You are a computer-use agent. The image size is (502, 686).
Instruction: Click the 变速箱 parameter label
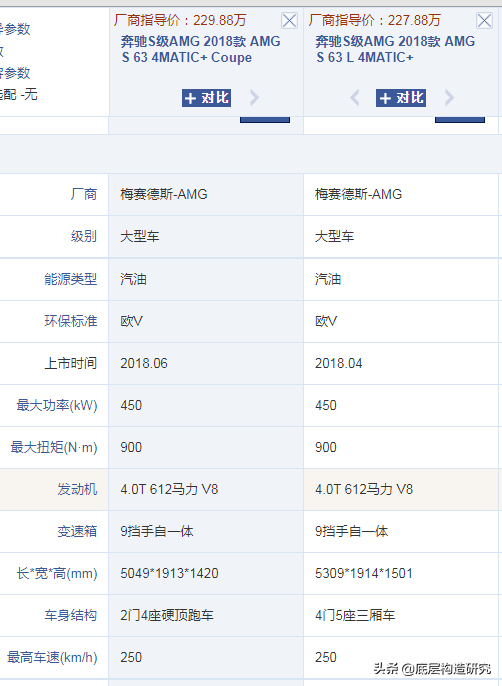[77, 531]
